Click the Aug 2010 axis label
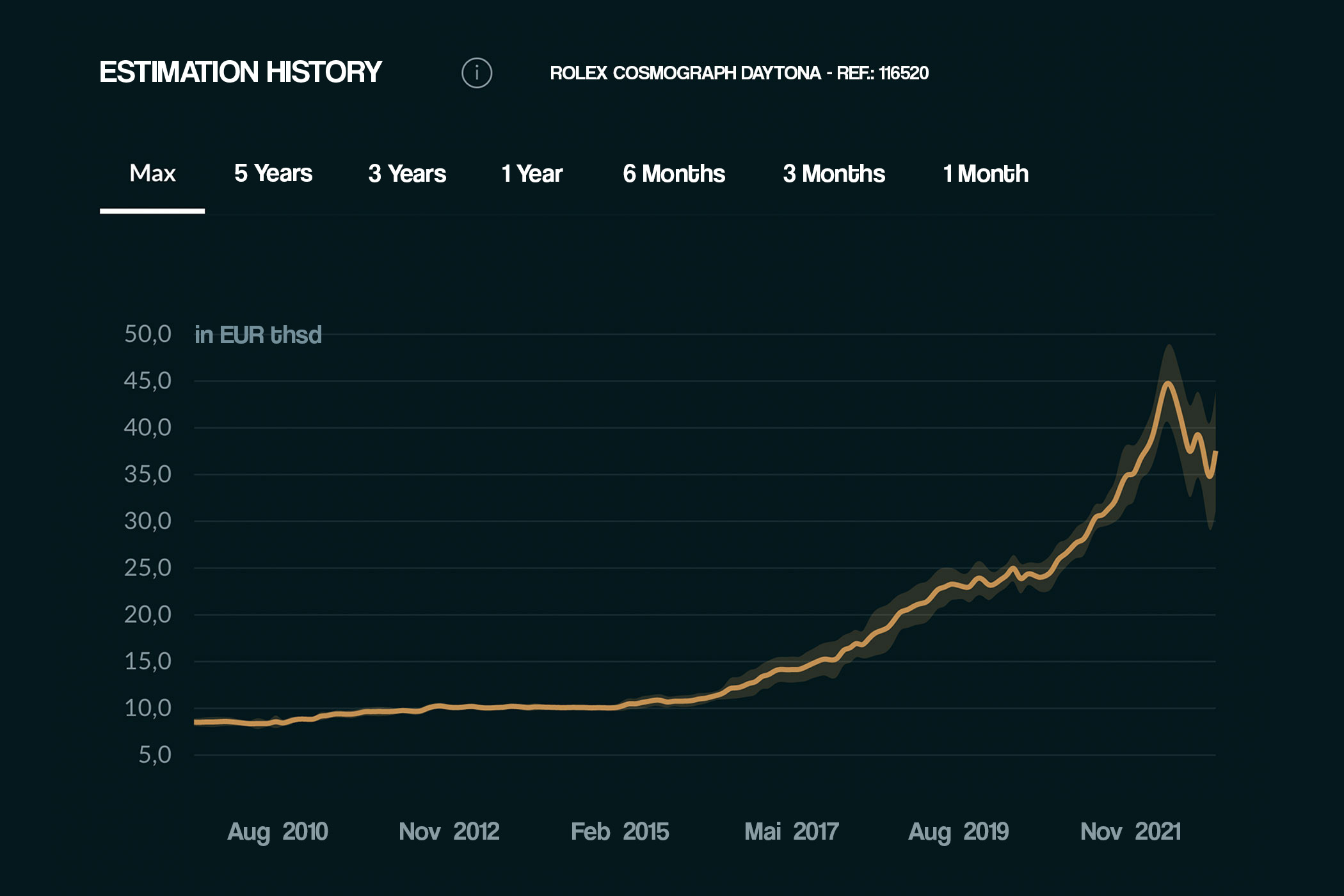This screenshot has width=1344, height=896. click(x=278, y=831)
